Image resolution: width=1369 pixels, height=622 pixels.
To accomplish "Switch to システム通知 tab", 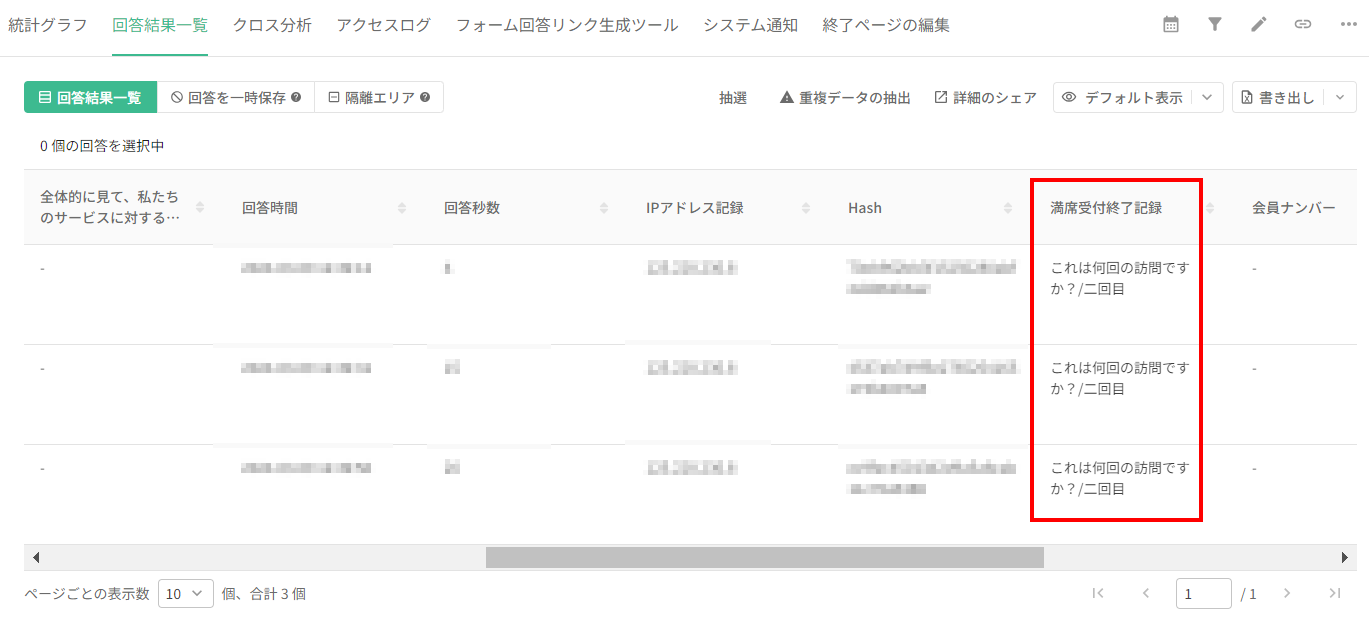I will pos(750,25).
